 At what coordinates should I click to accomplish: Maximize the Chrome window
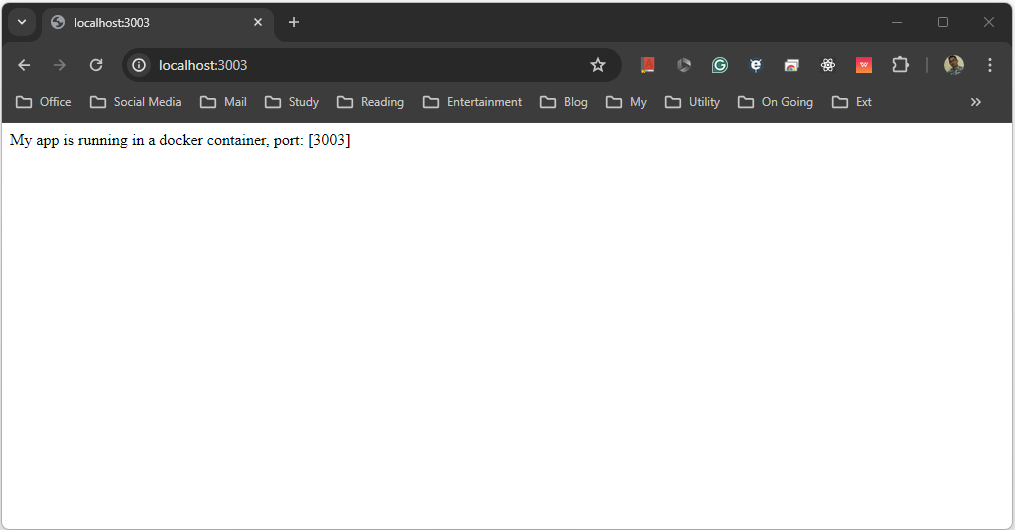(942, 22)
